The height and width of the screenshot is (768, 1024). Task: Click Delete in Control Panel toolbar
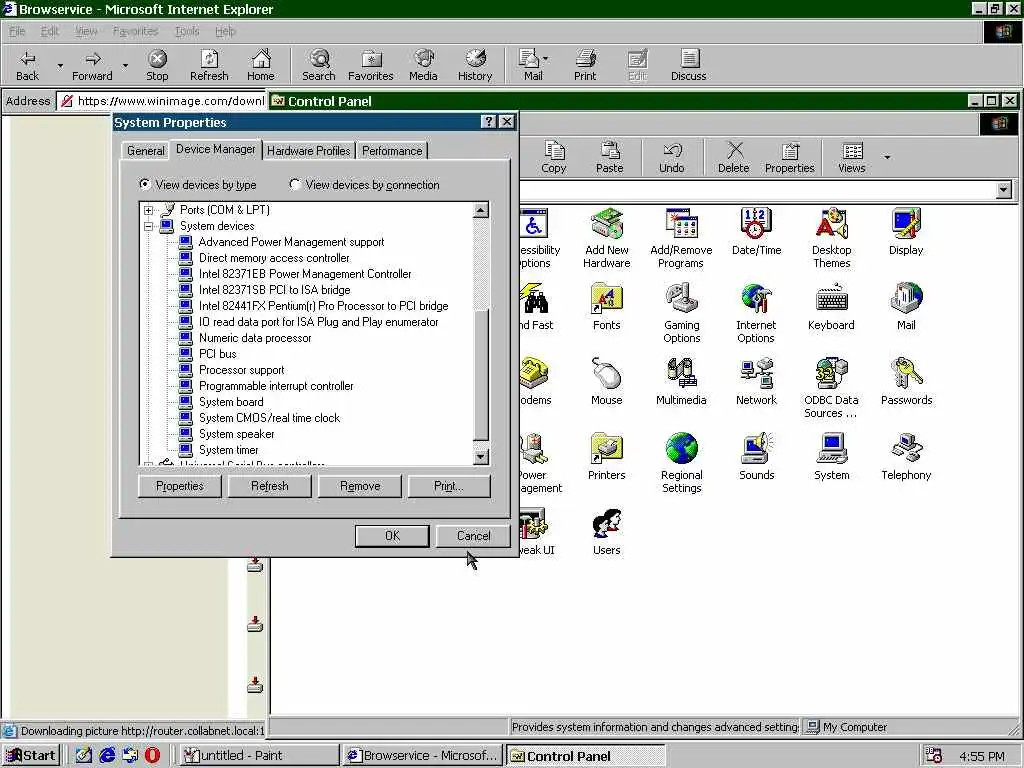(733, 157)
